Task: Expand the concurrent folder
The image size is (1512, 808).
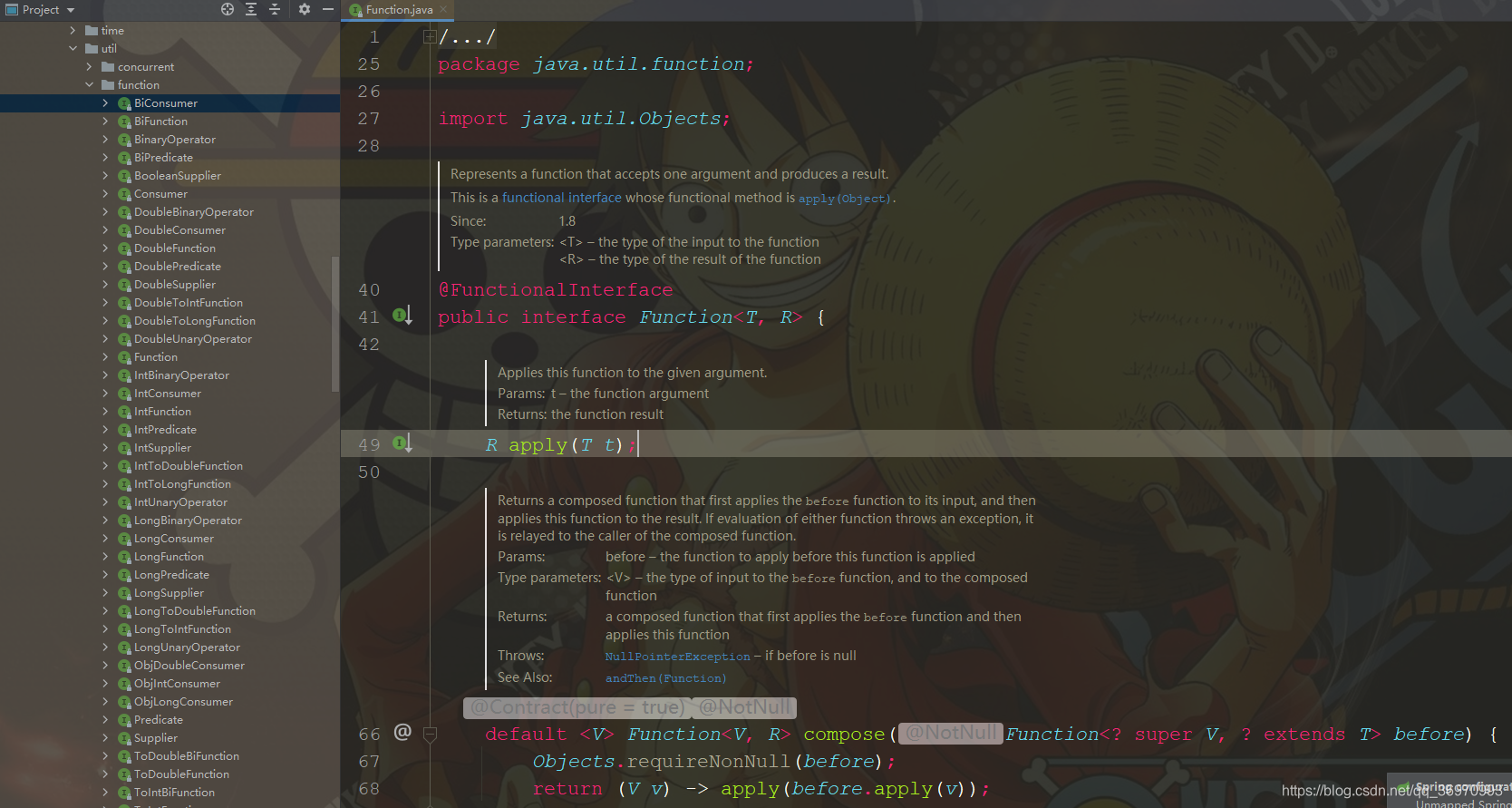Action: click(89, 67)
